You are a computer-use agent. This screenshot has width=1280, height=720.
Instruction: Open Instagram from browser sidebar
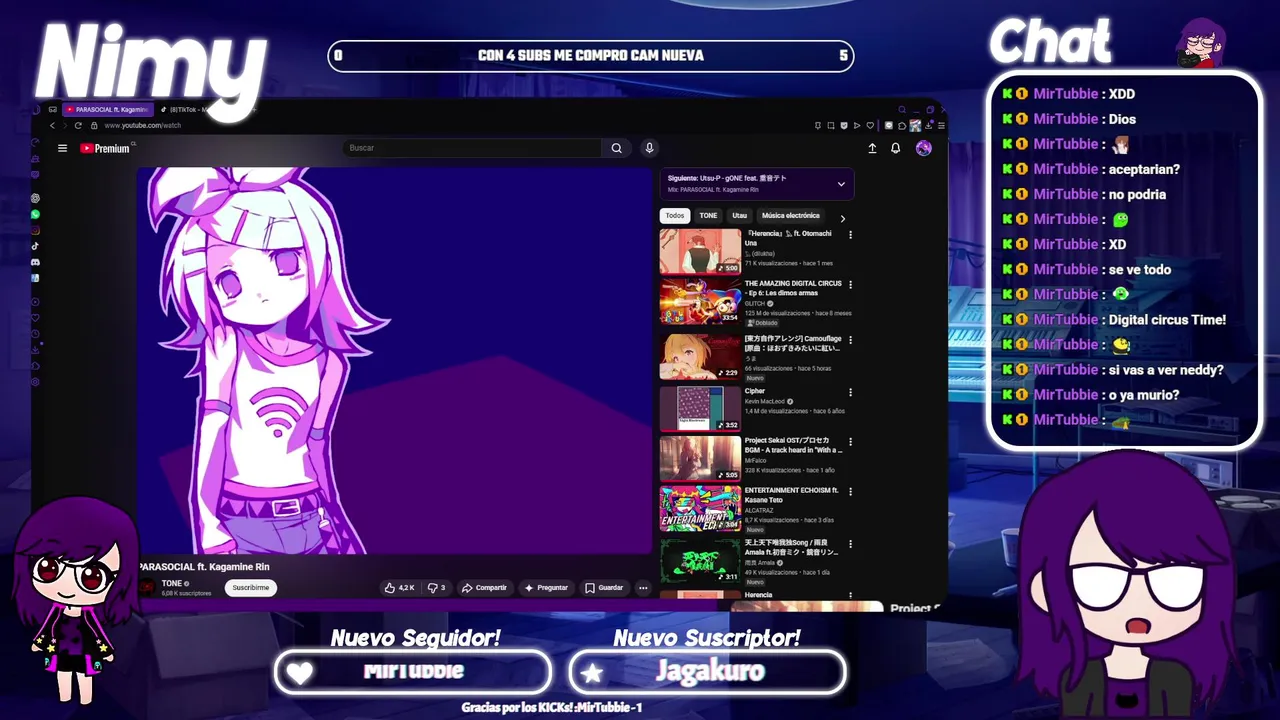(x=35, y=230)
